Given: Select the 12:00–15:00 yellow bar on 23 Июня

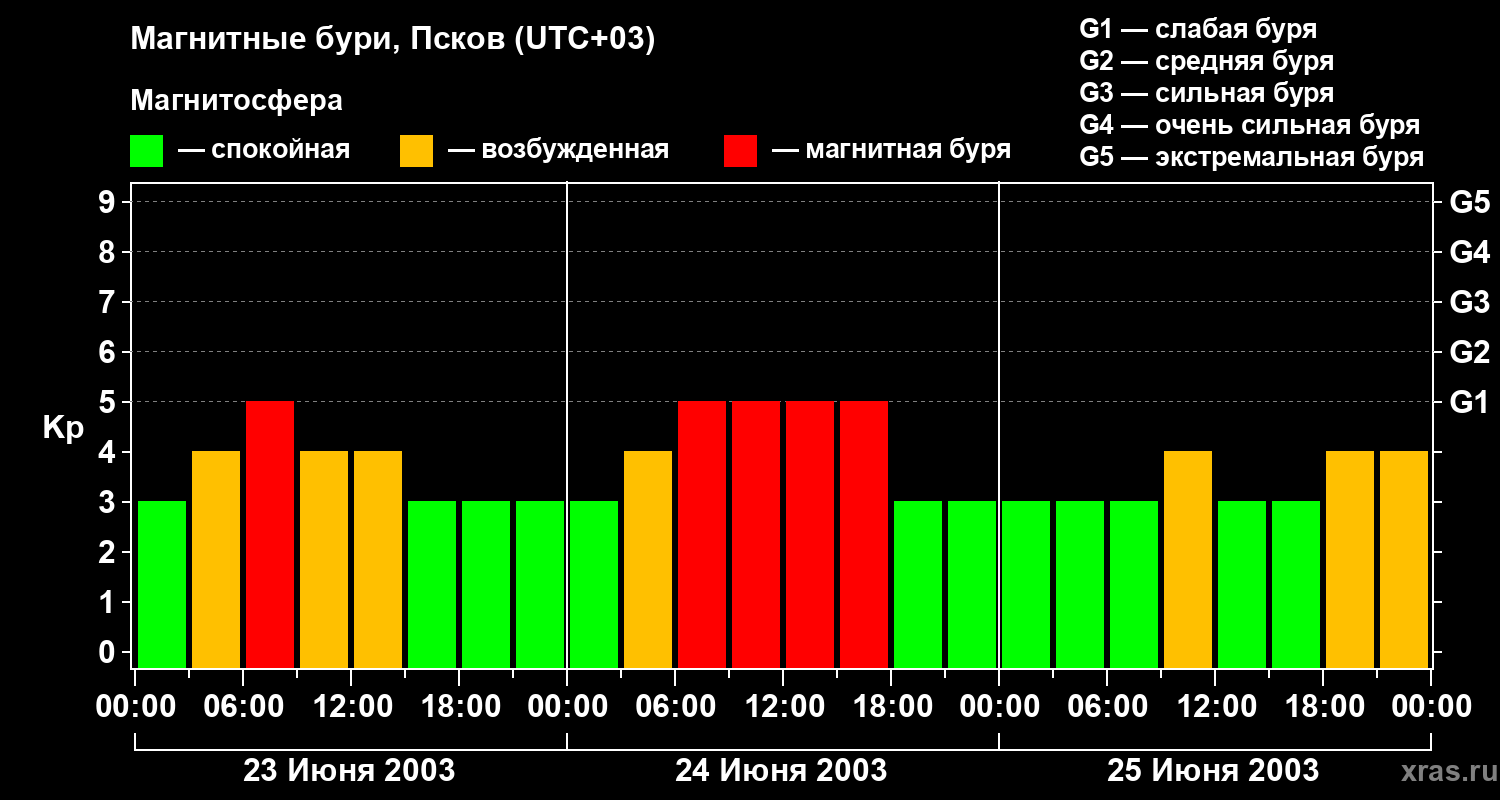Looking at the screenshot, I should tap(378, 559).
